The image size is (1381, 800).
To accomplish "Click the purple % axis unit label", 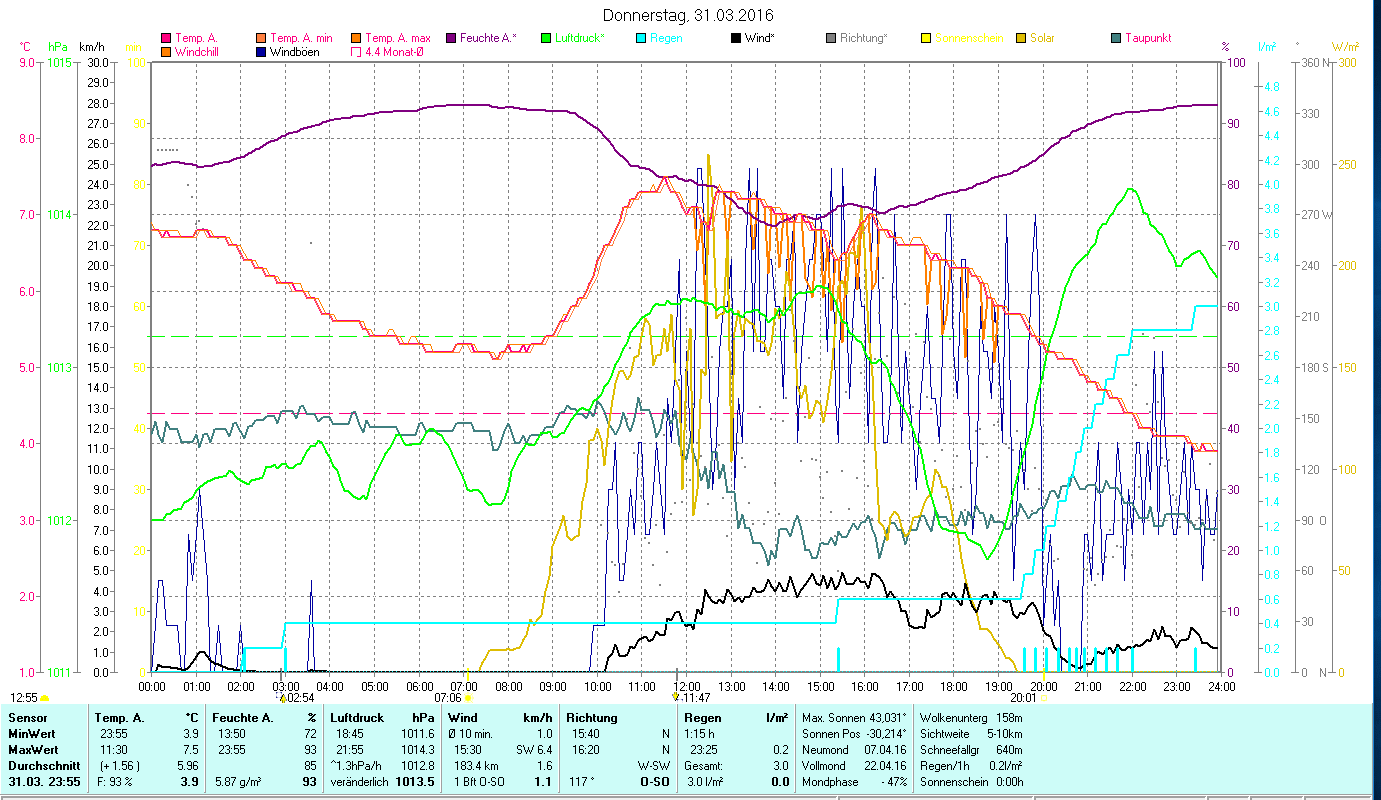I will tap(1225, 47).
